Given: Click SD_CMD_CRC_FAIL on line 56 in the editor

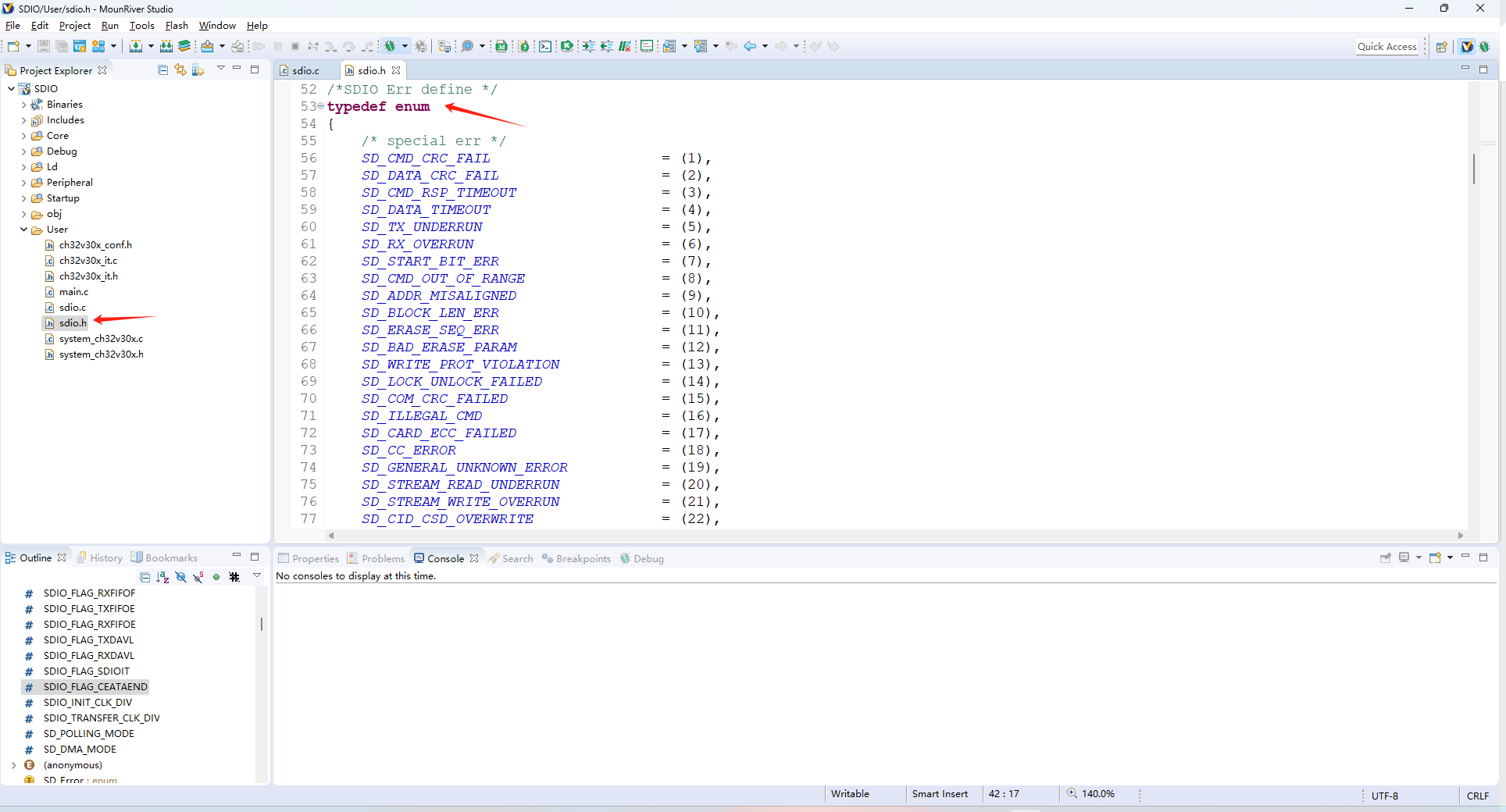Looking at the screenshot, I should point(426,158).
